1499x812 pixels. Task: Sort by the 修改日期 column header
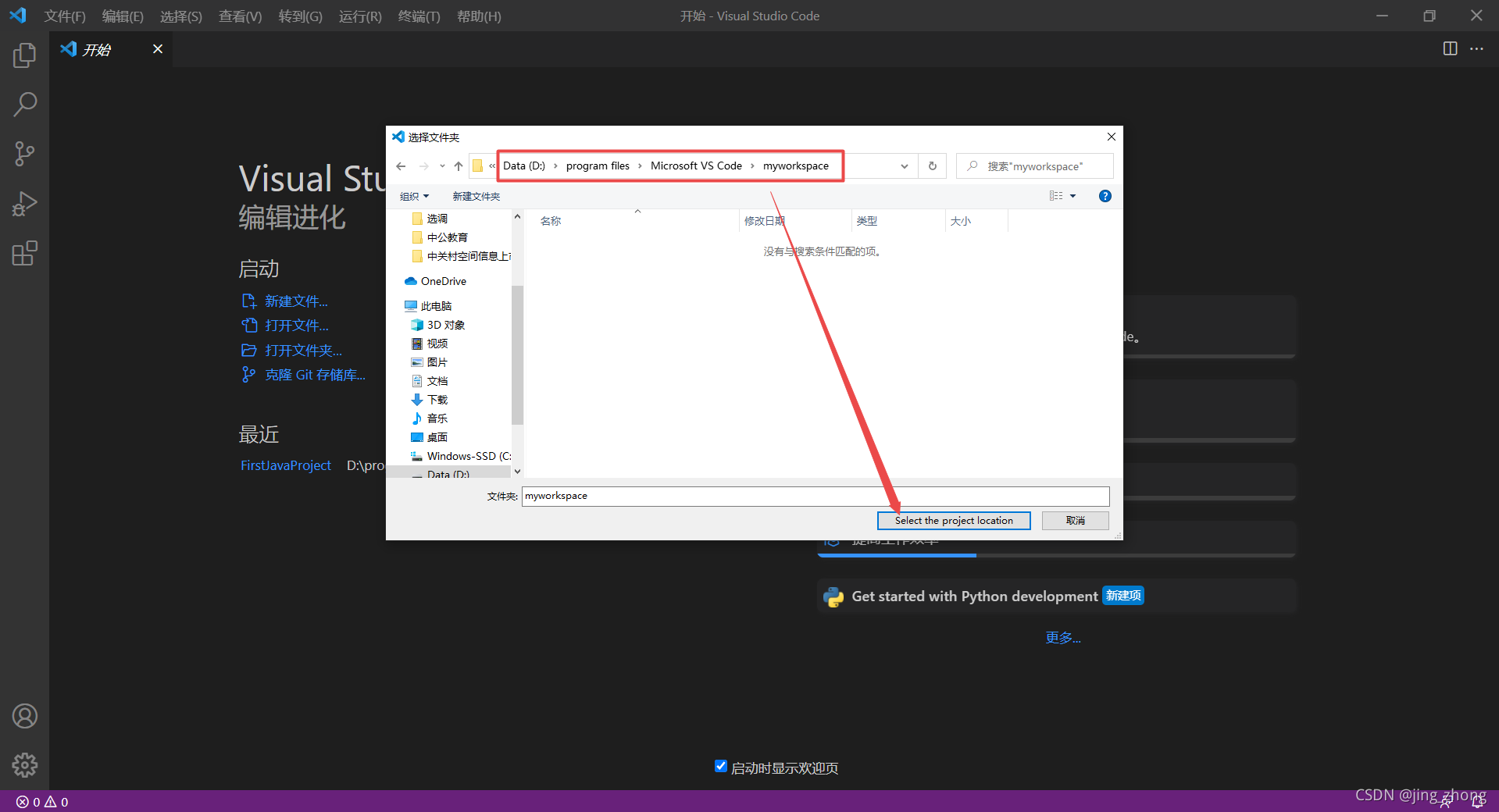(764, 221)
